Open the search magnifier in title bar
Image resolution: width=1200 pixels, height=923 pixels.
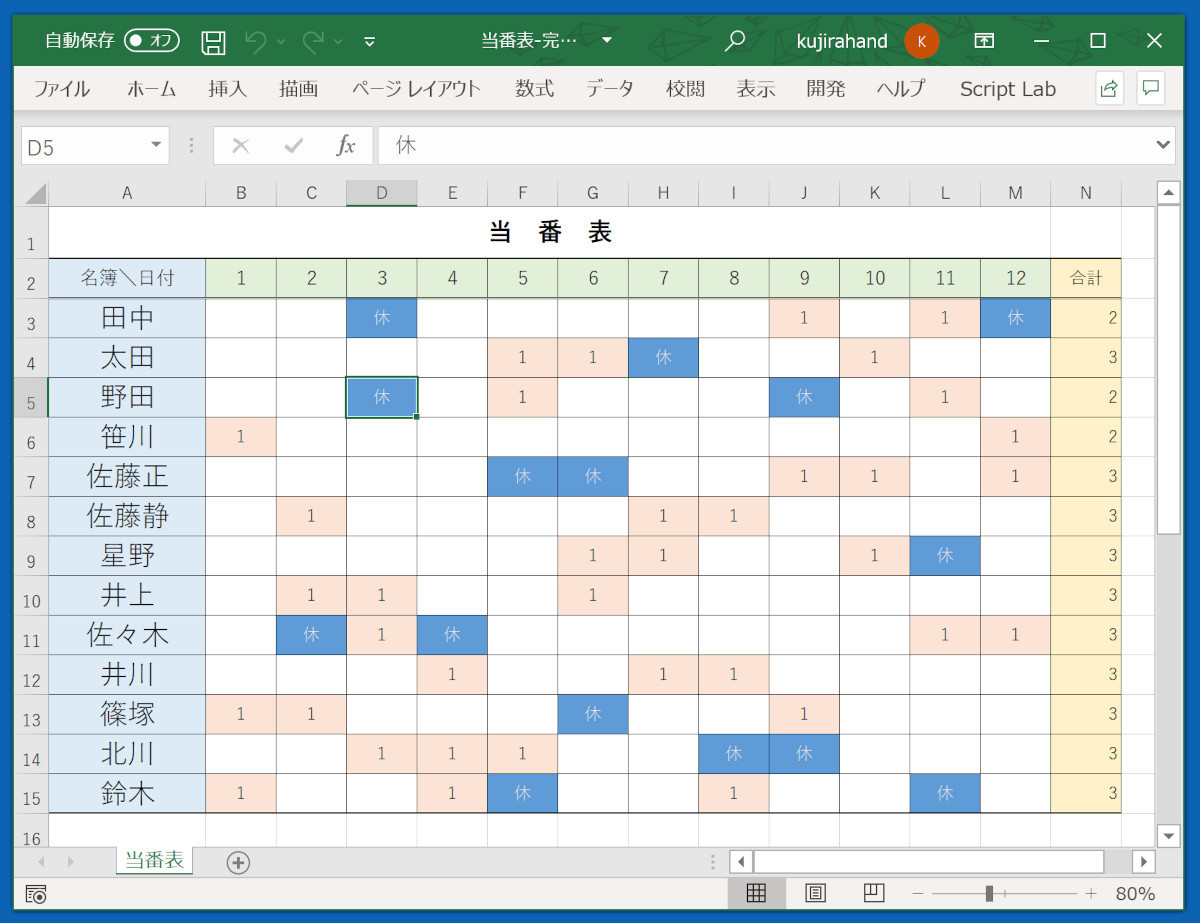click(x=735, y=41)
